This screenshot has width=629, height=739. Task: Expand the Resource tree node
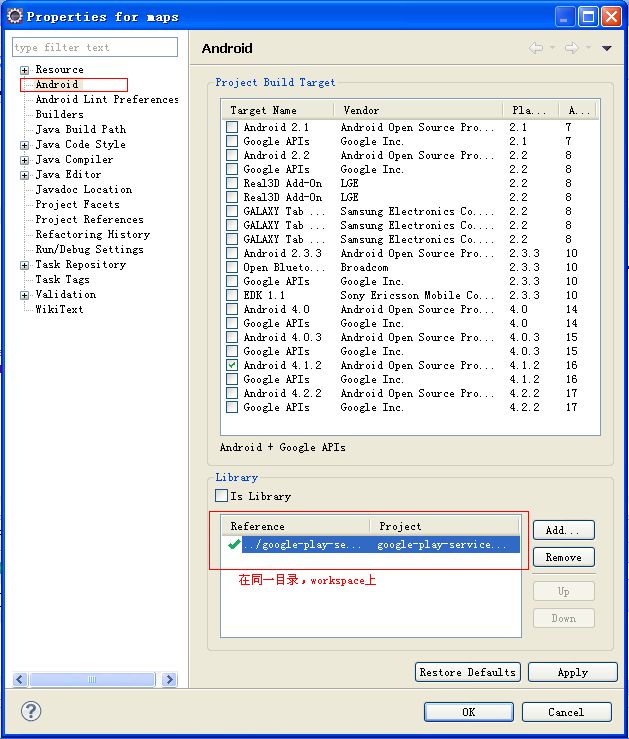pos(25,70)
